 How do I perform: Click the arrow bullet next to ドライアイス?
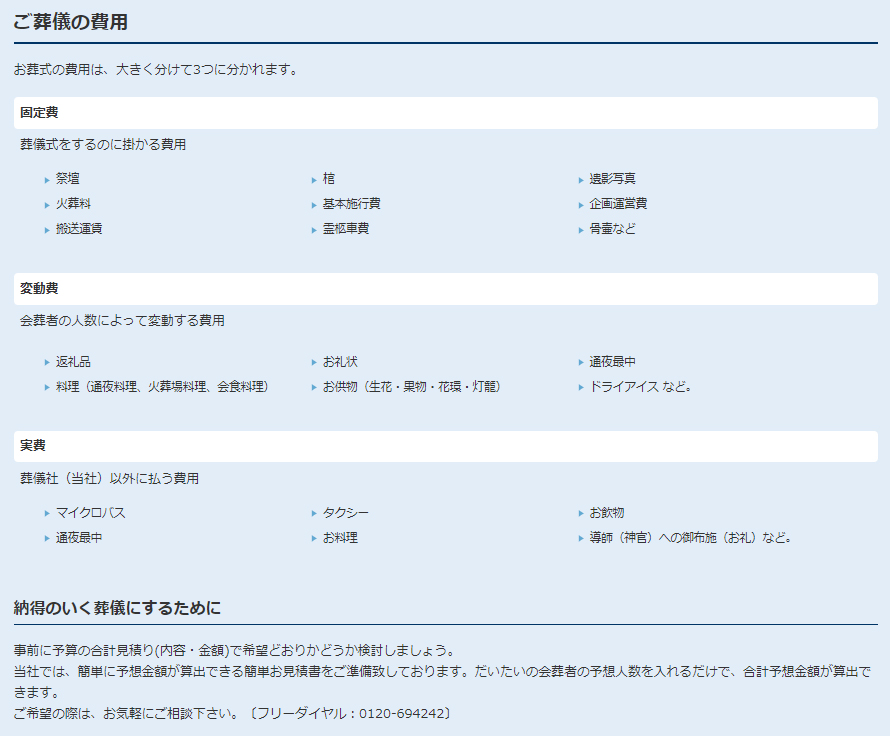coord(580,388)
